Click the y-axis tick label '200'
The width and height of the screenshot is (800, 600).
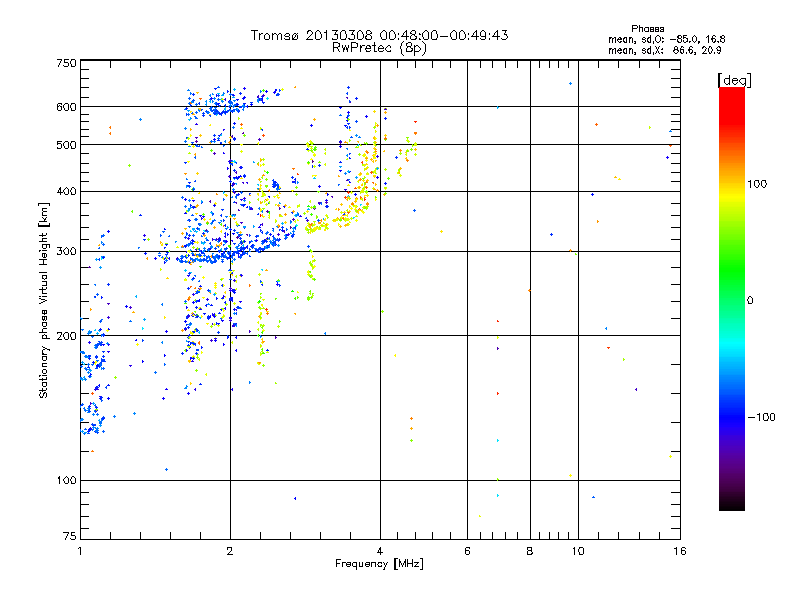click(66, 335)
